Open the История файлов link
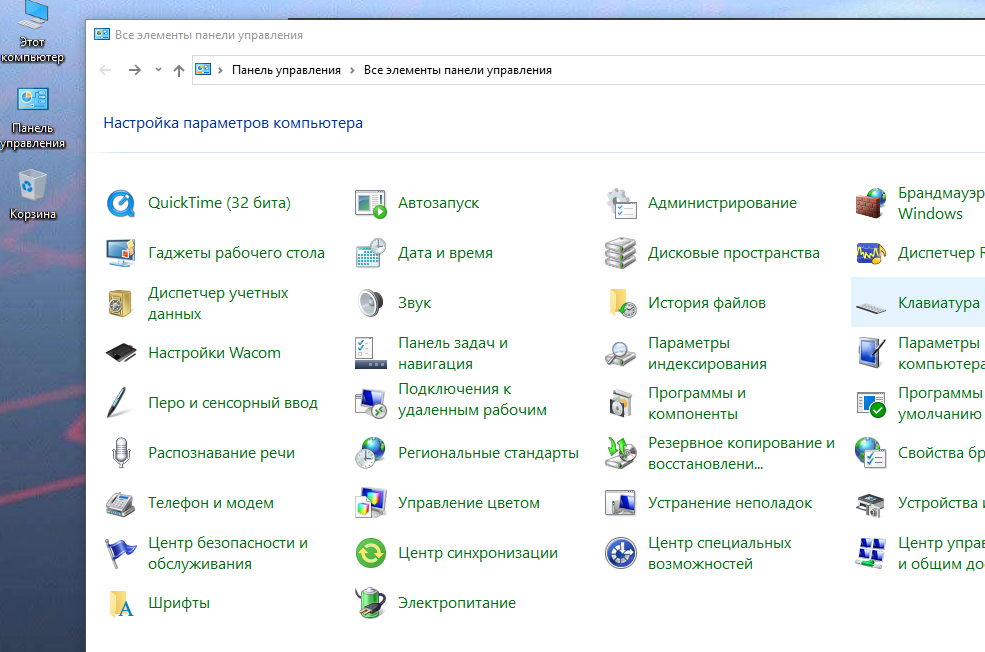This screenshot has height=652, width=985. point(707,303)
